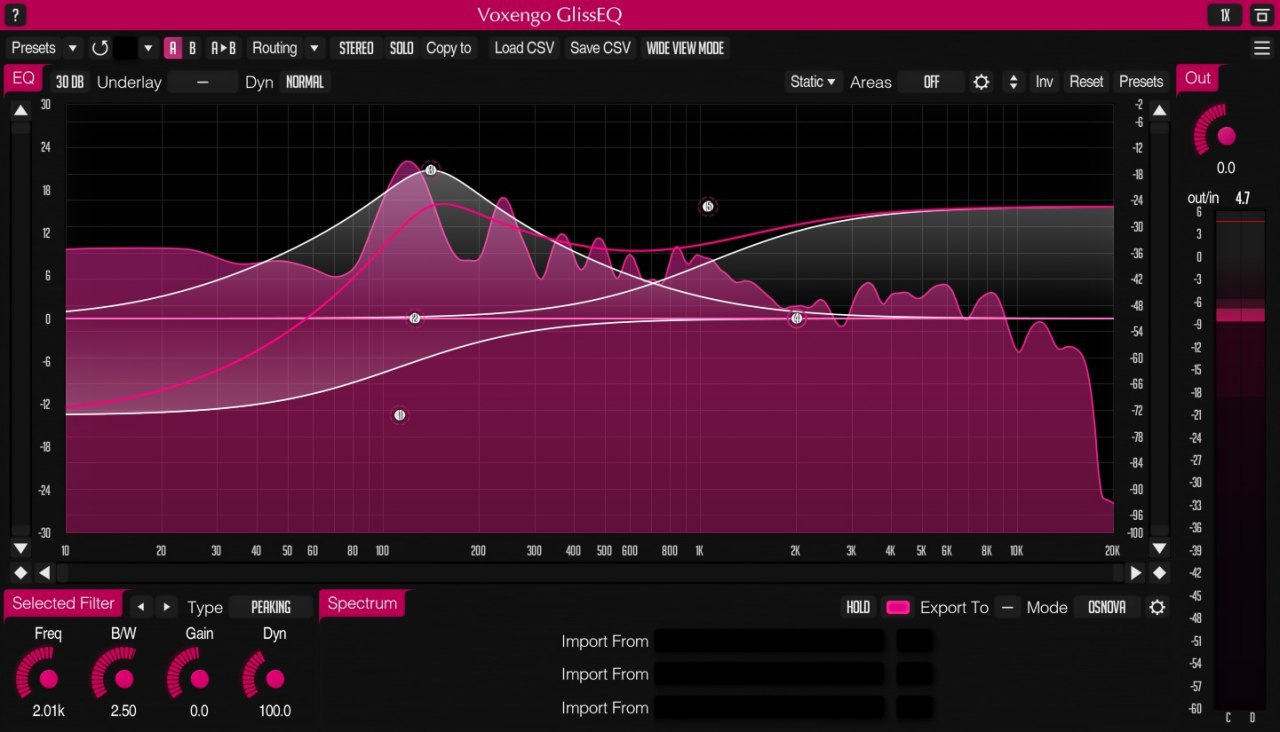Click the STEREO routing preset

(356, 48)
